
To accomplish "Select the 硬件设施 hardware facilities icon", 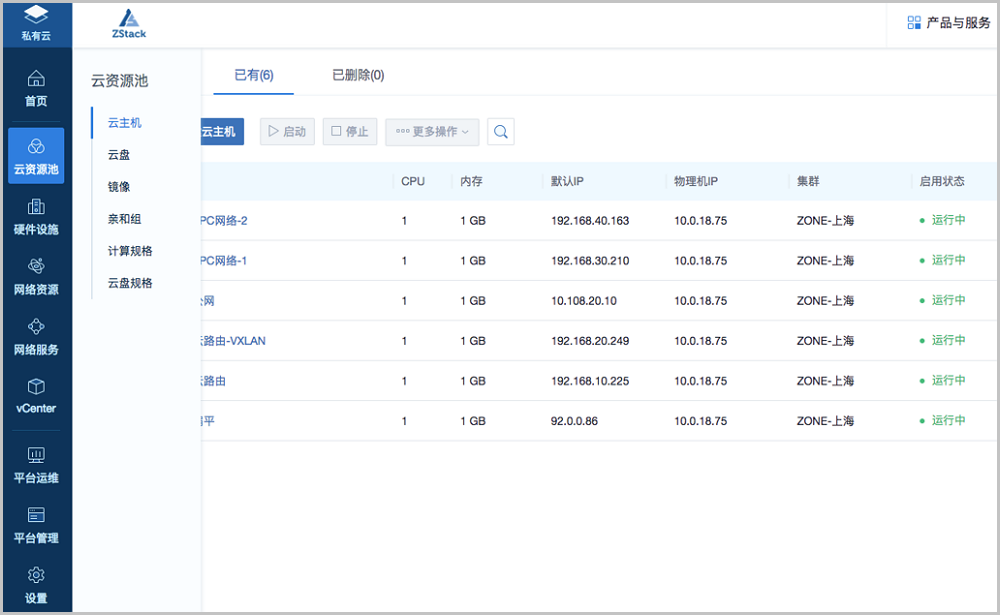I will pyautogui.click(x=36, y=207).
